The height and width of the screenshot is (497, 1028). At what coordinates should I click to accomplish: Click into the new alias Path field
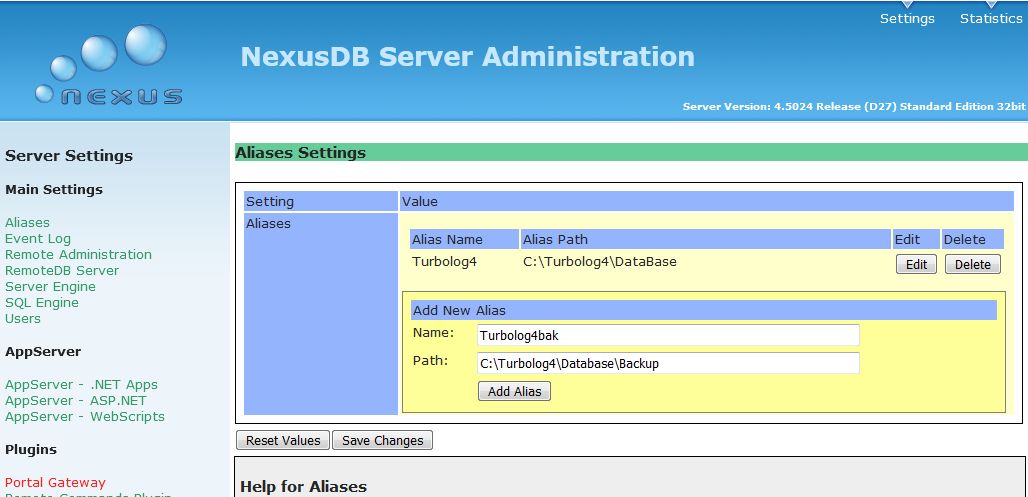pyautogui.click(x=668, y=363)
